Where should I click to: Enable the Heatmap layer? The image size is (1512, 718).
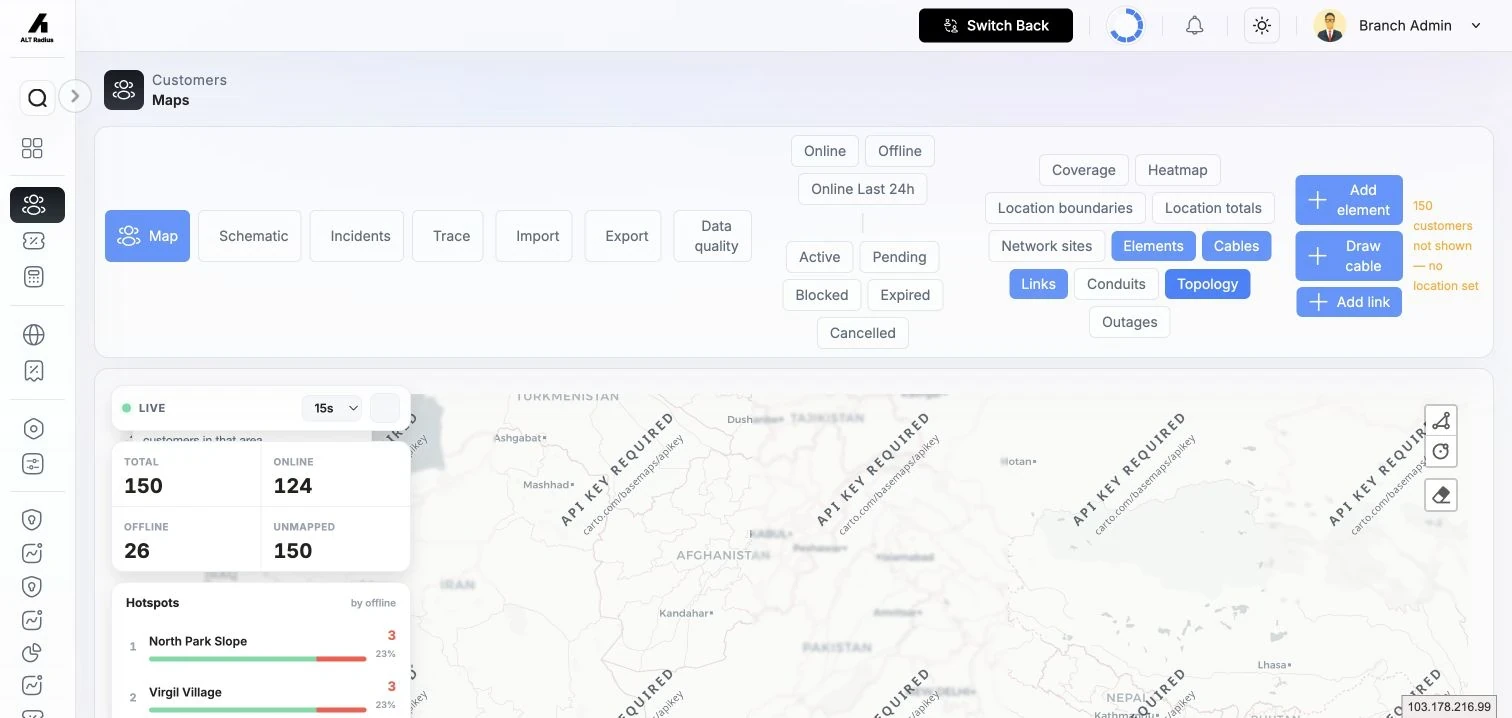pyautogui.click(x=1178, y=170)
